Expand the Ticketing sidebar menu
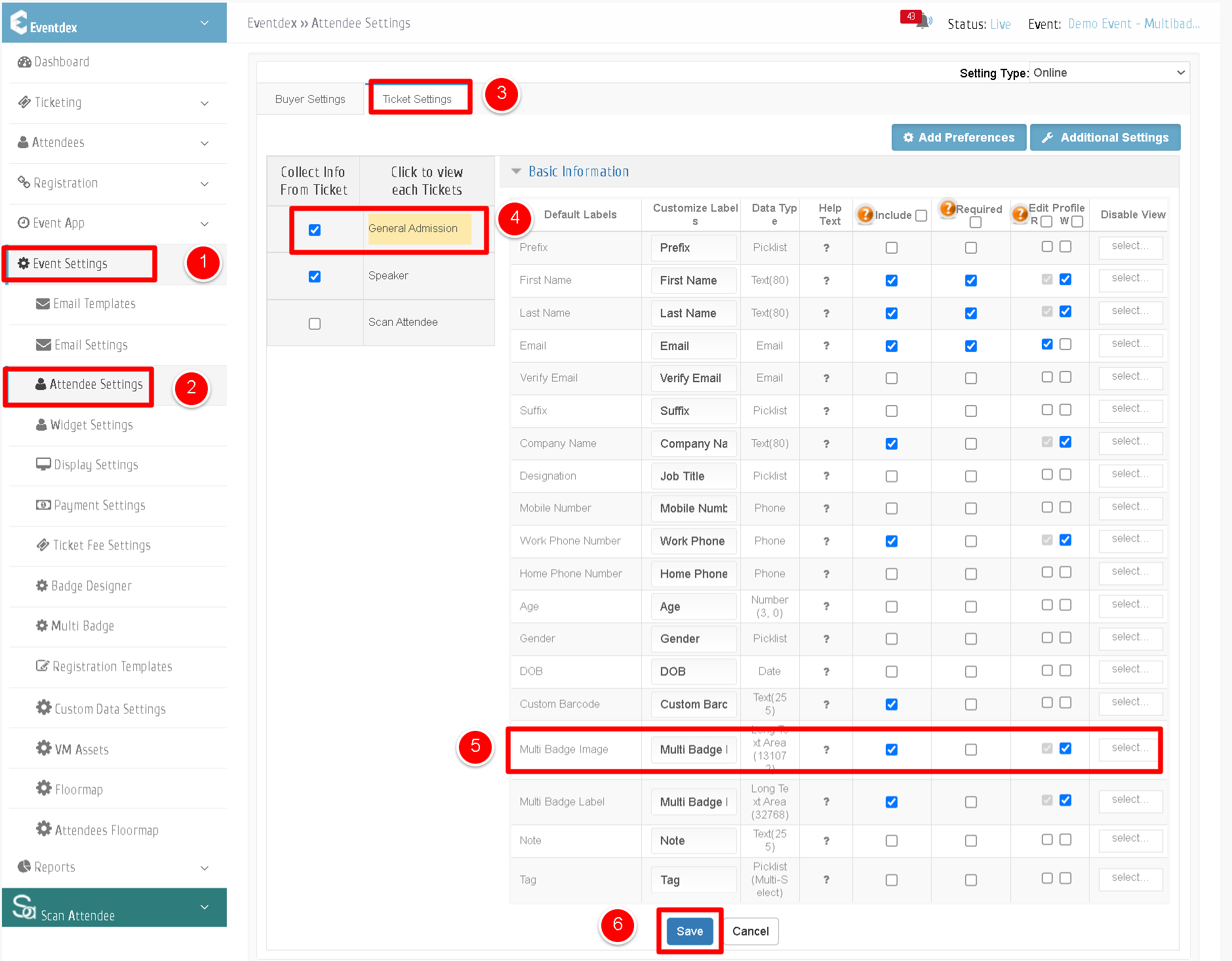Screen dimensions: 1232x961 pos(114,103)
